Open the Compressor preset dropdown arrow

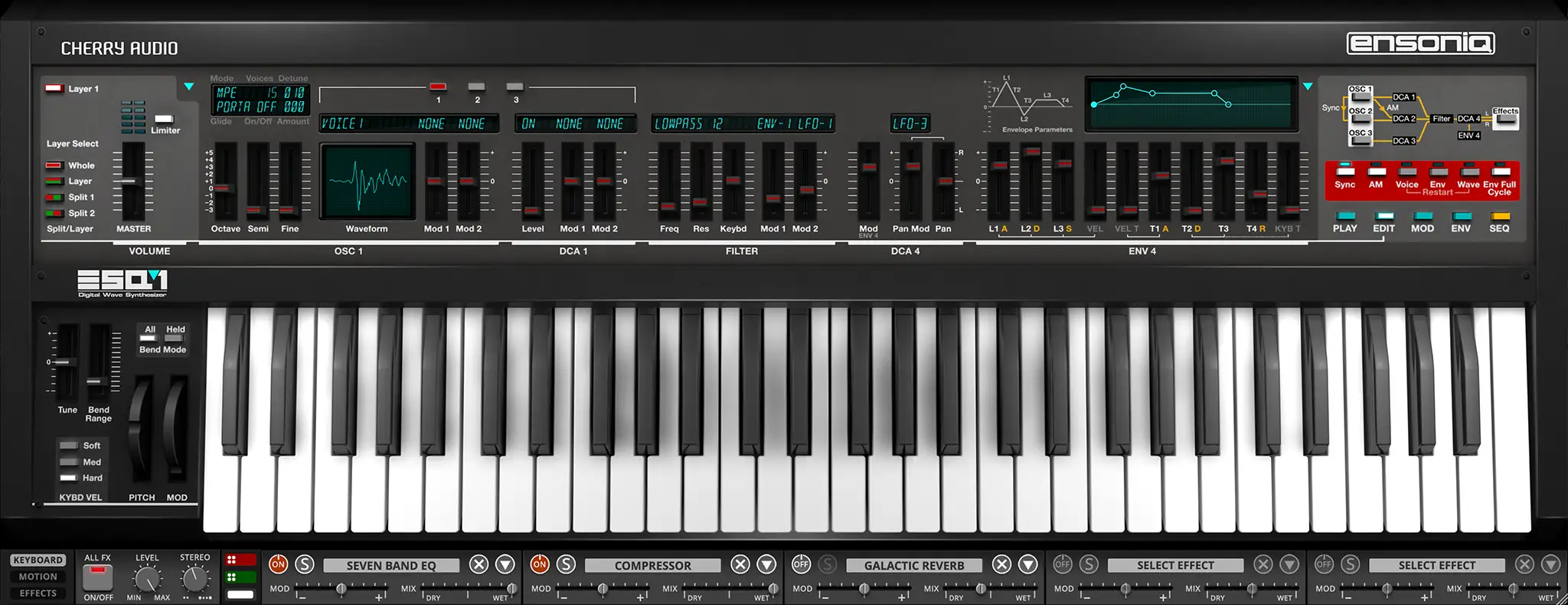(766, 564)
